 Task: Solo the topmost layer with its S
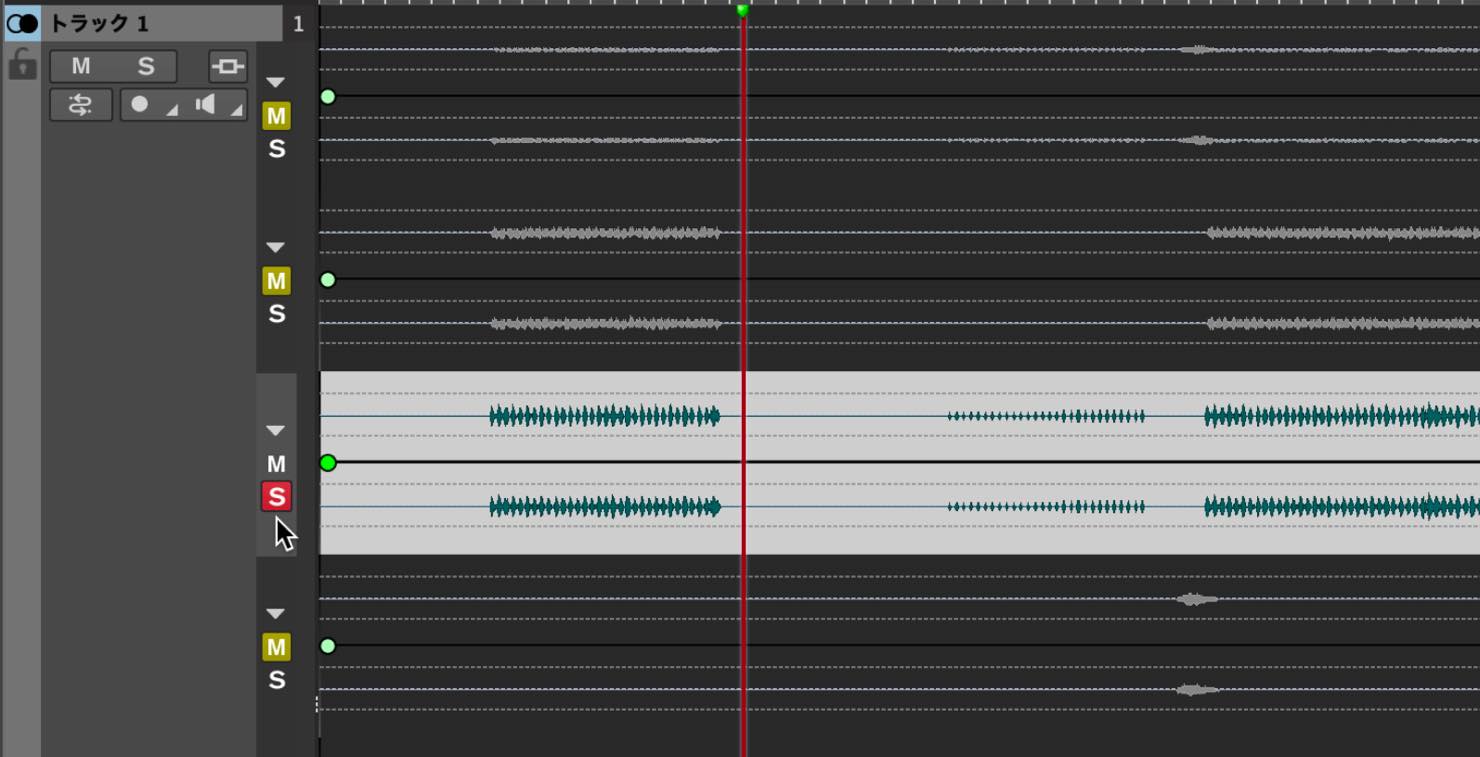click(277, 149)
